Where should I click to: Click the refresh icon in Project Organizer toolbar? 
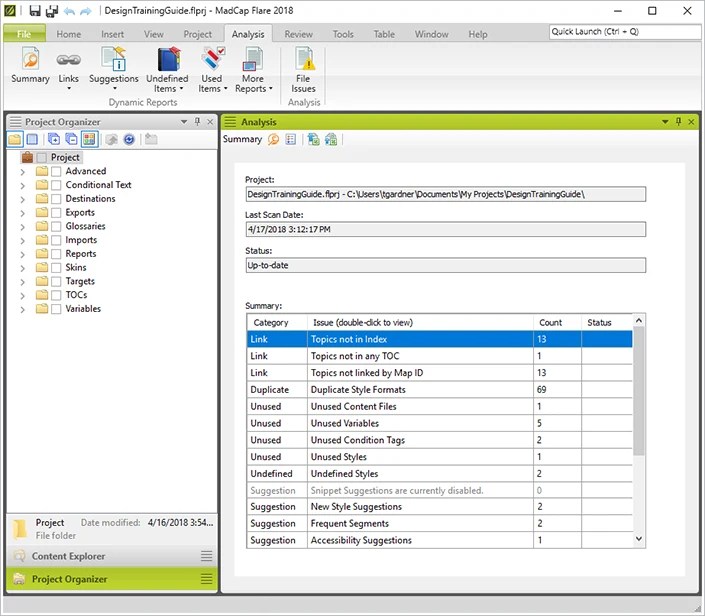coord(129,139)
